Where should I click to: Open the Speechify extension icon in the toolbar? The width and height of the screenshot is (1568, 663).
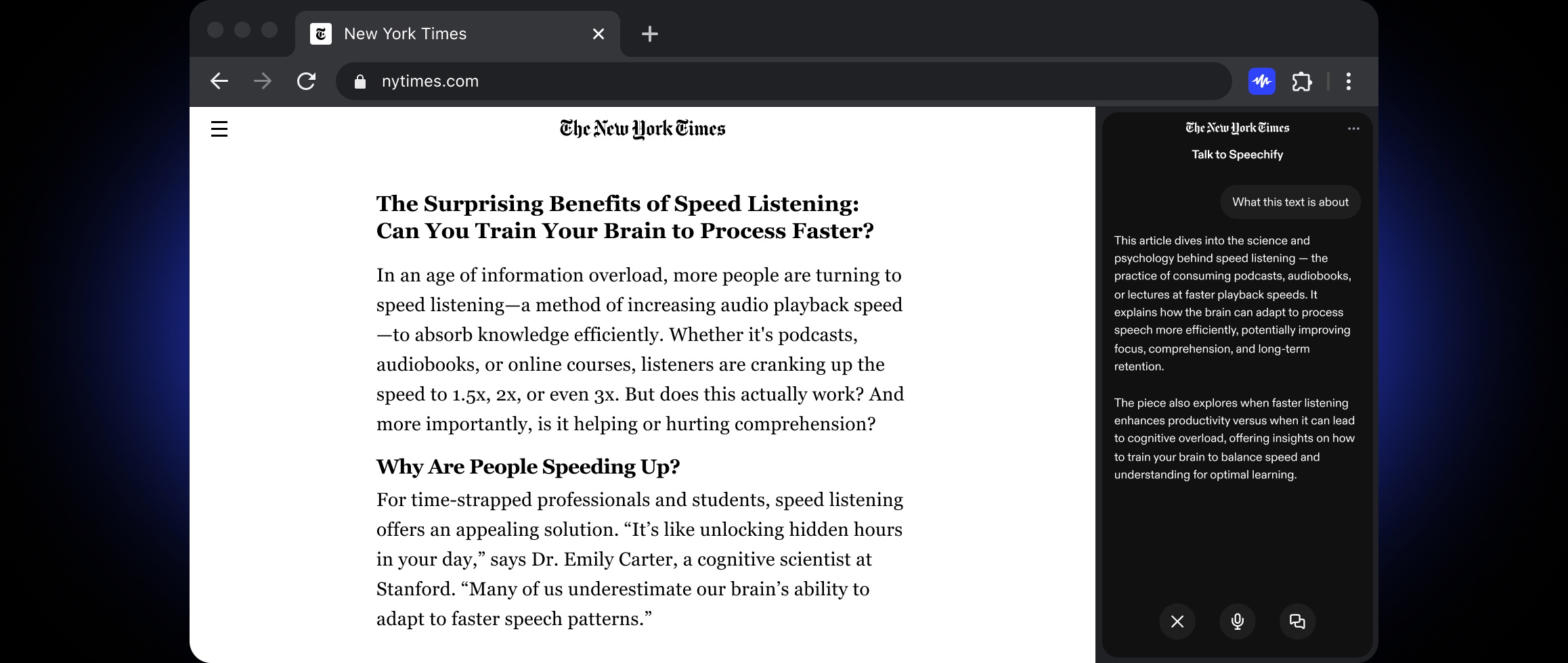tap(1261, 81)
